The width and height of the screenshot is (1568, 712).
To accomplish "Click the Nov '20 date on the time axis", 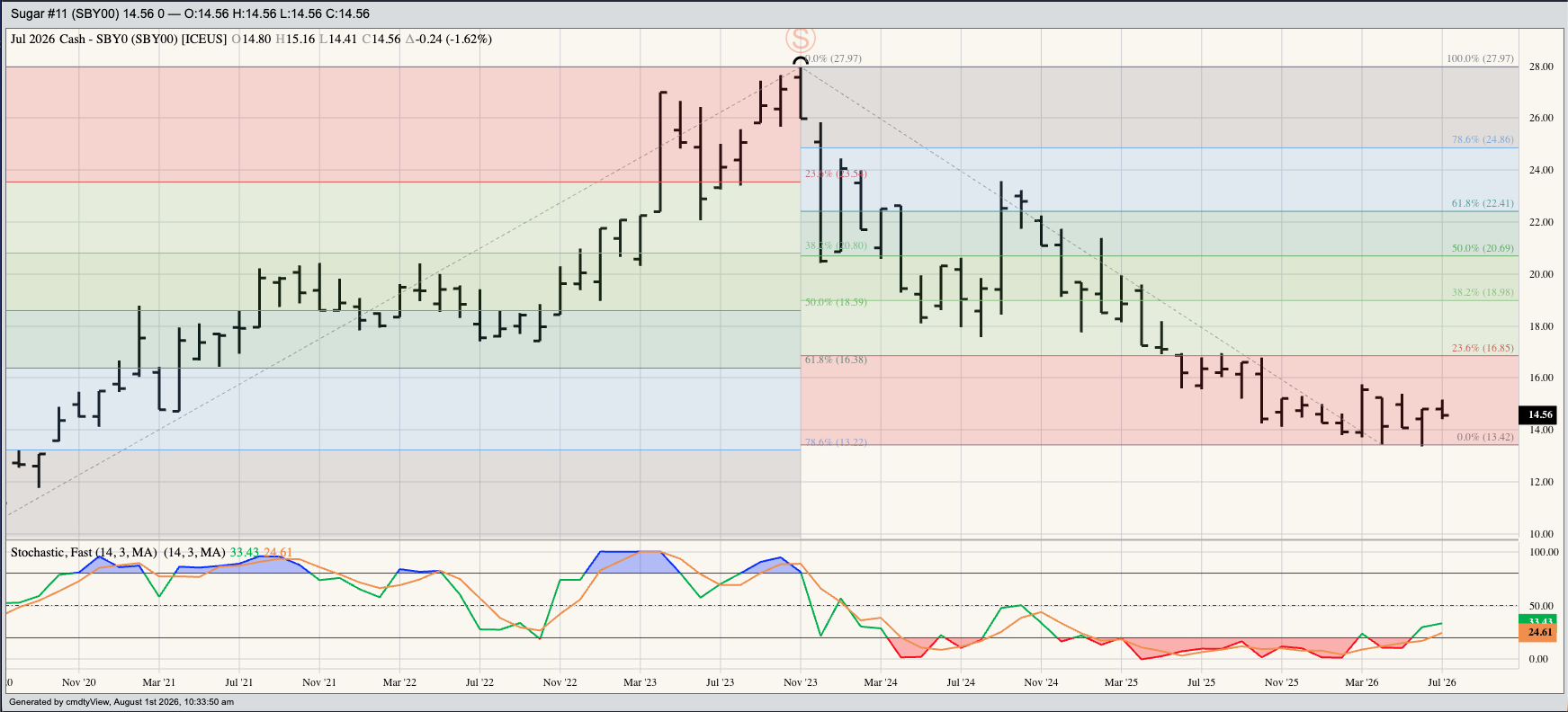I will (x=79, y=682).
